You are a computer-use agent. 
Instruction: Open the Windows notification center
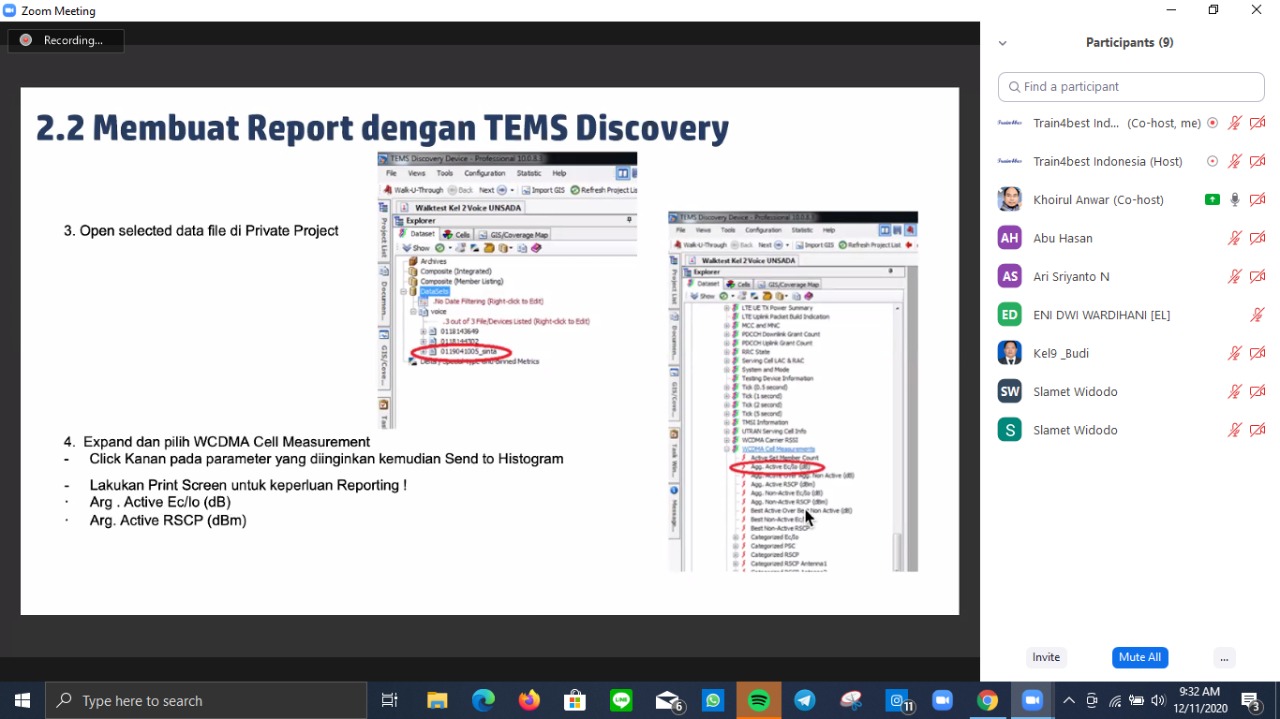tap(1251, 701)
